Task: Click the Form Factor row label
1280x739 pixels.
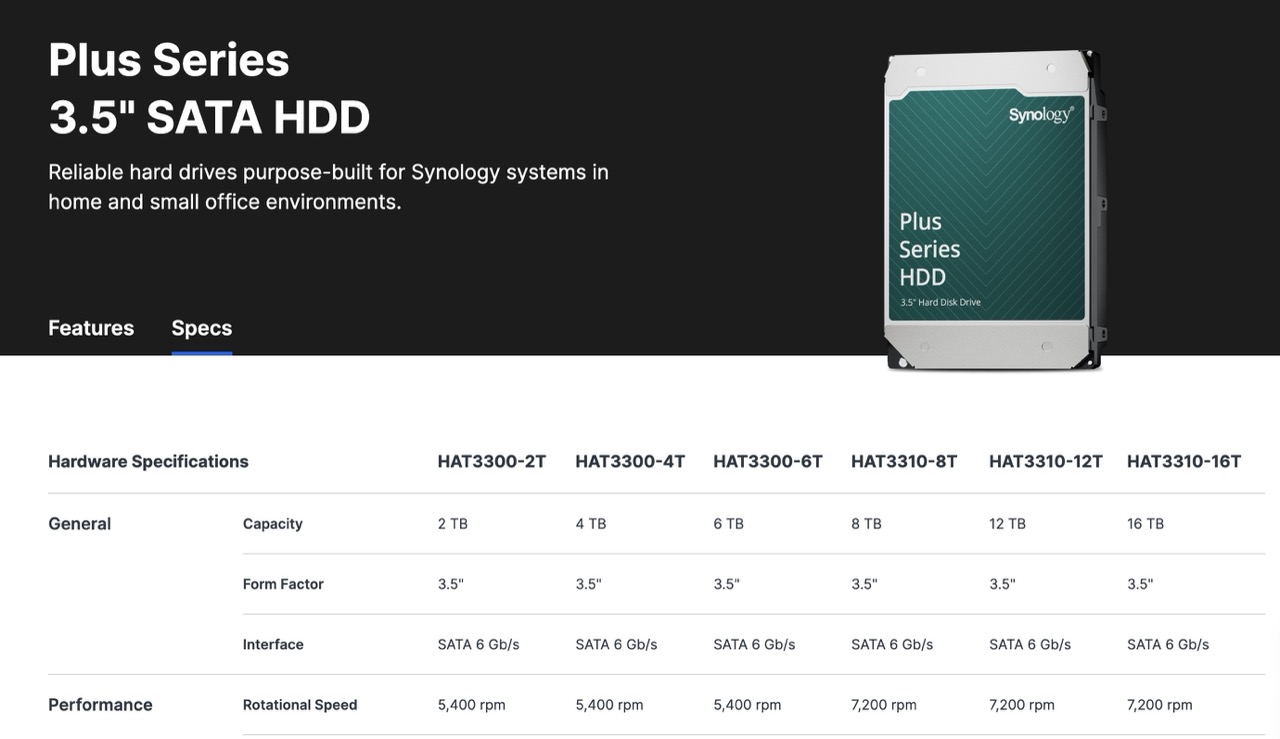Action: pos(283,584)
